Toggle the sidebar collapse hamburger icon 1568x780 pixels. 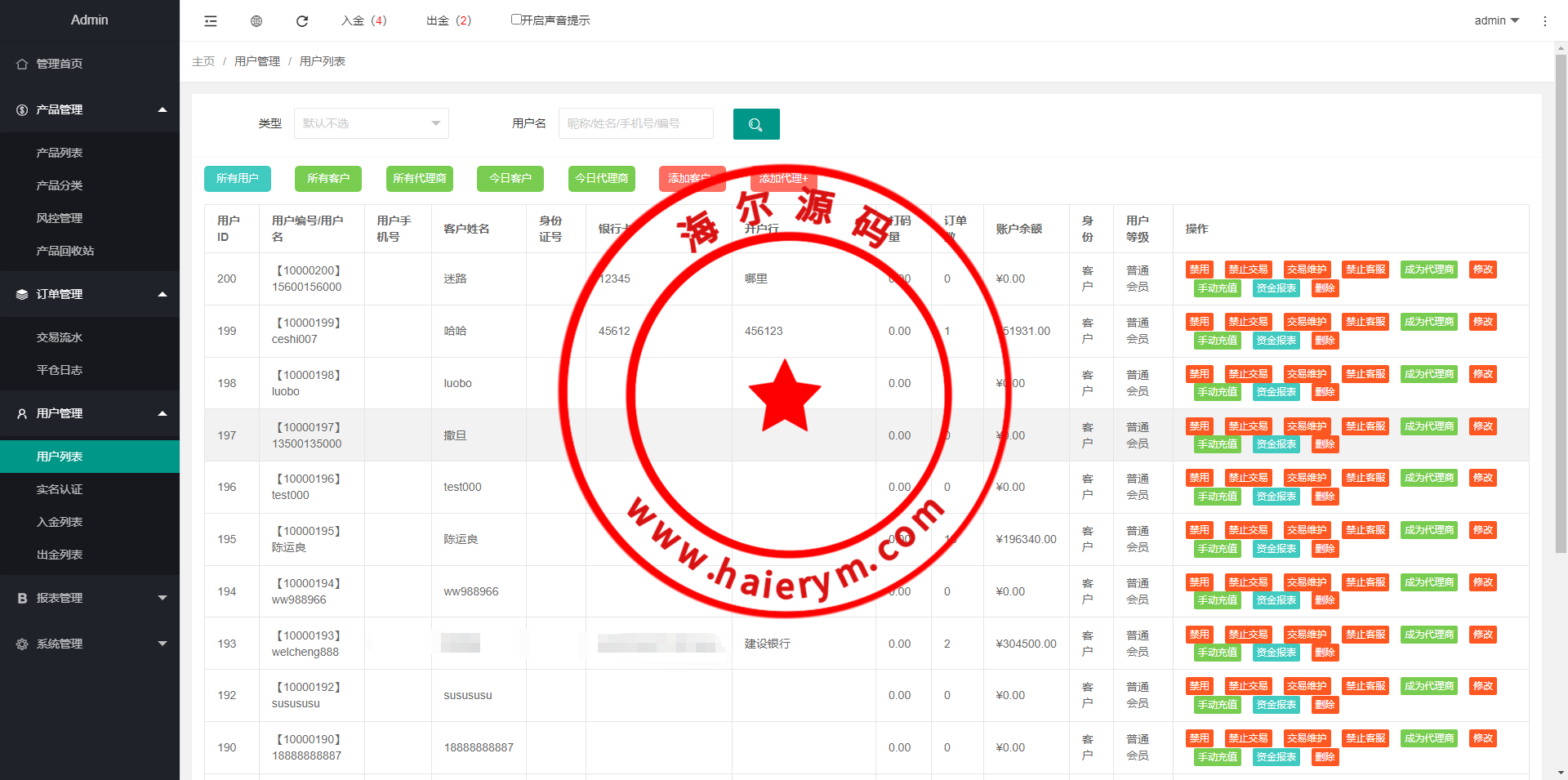211,21
